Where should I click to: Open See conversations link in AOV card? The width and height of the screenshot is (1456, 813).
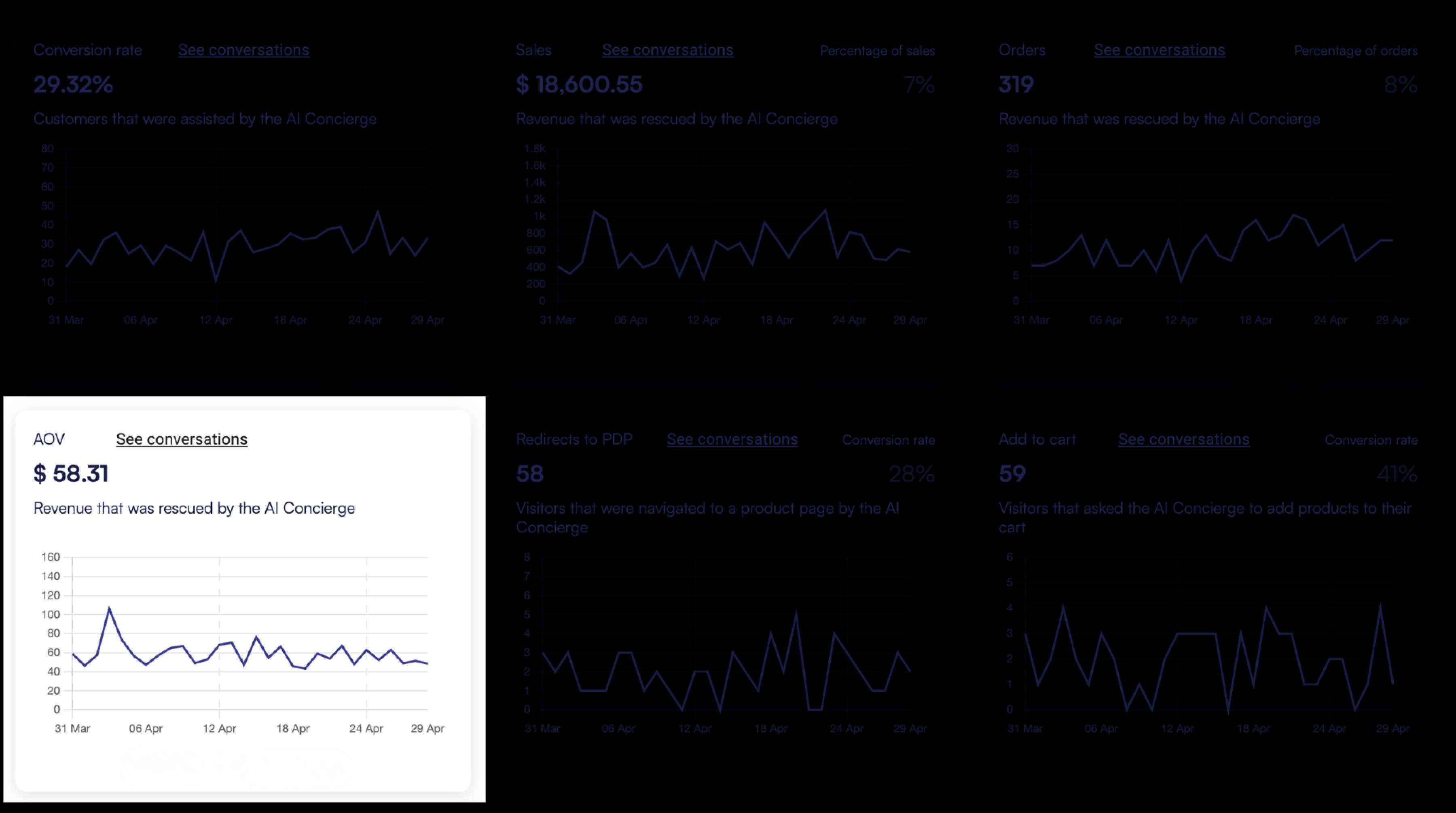[x=182, y=439]
